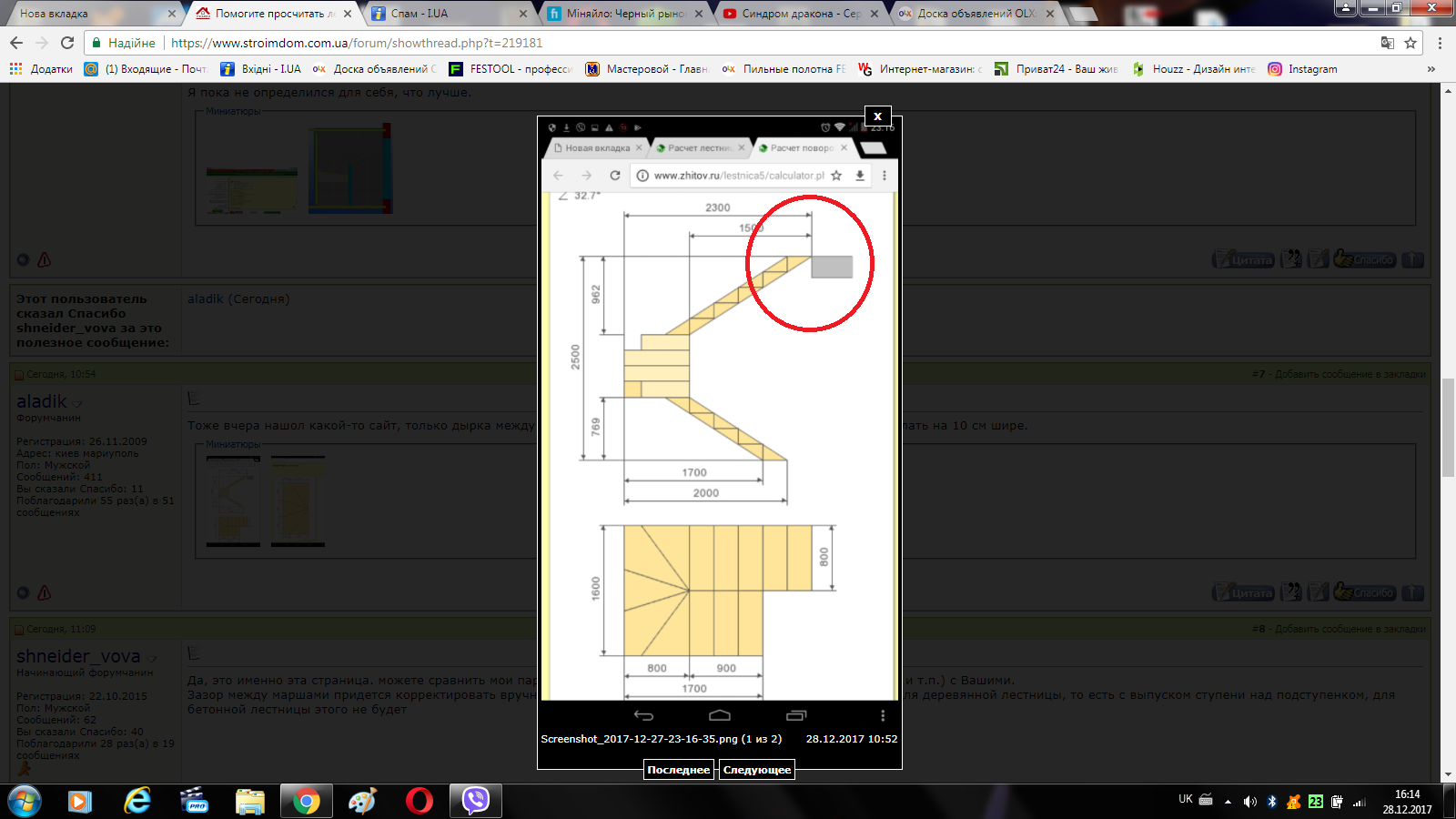Open Viber from the taskbar
Viewport: 1456px width, 819px height.
pos(476,801)
